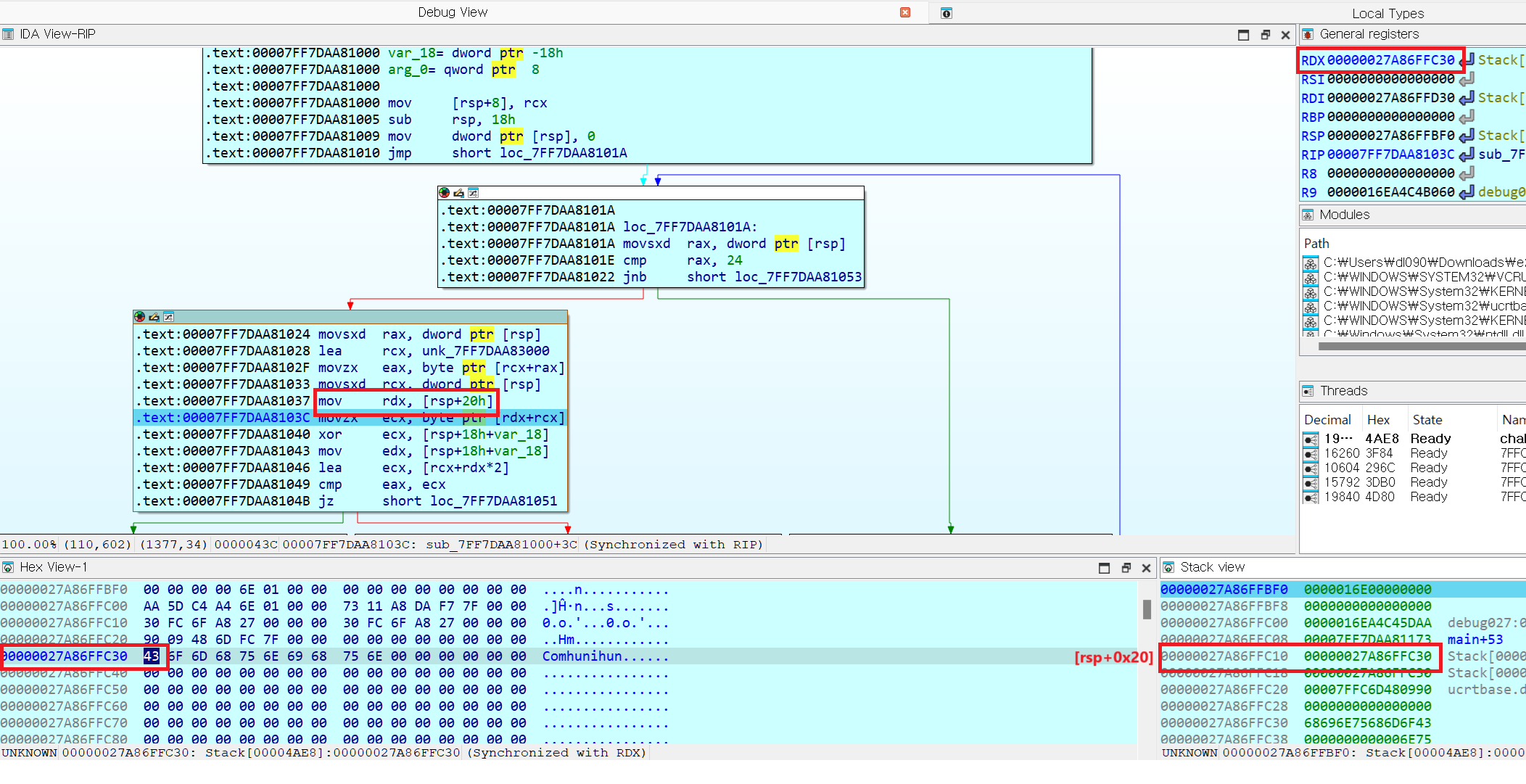Click jump arrow next to R9 register
Viewport: 1526px width, 784px height.
(1467, 192)
